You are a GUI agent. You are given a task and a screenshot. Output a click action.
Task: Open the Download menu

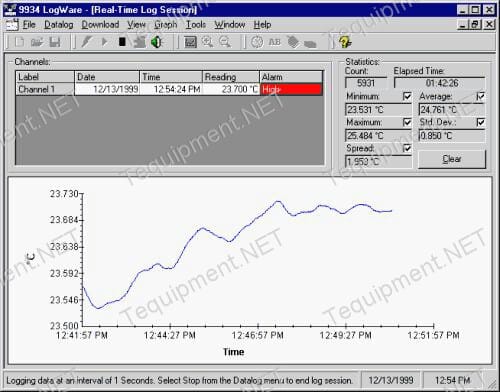[100, 25]
